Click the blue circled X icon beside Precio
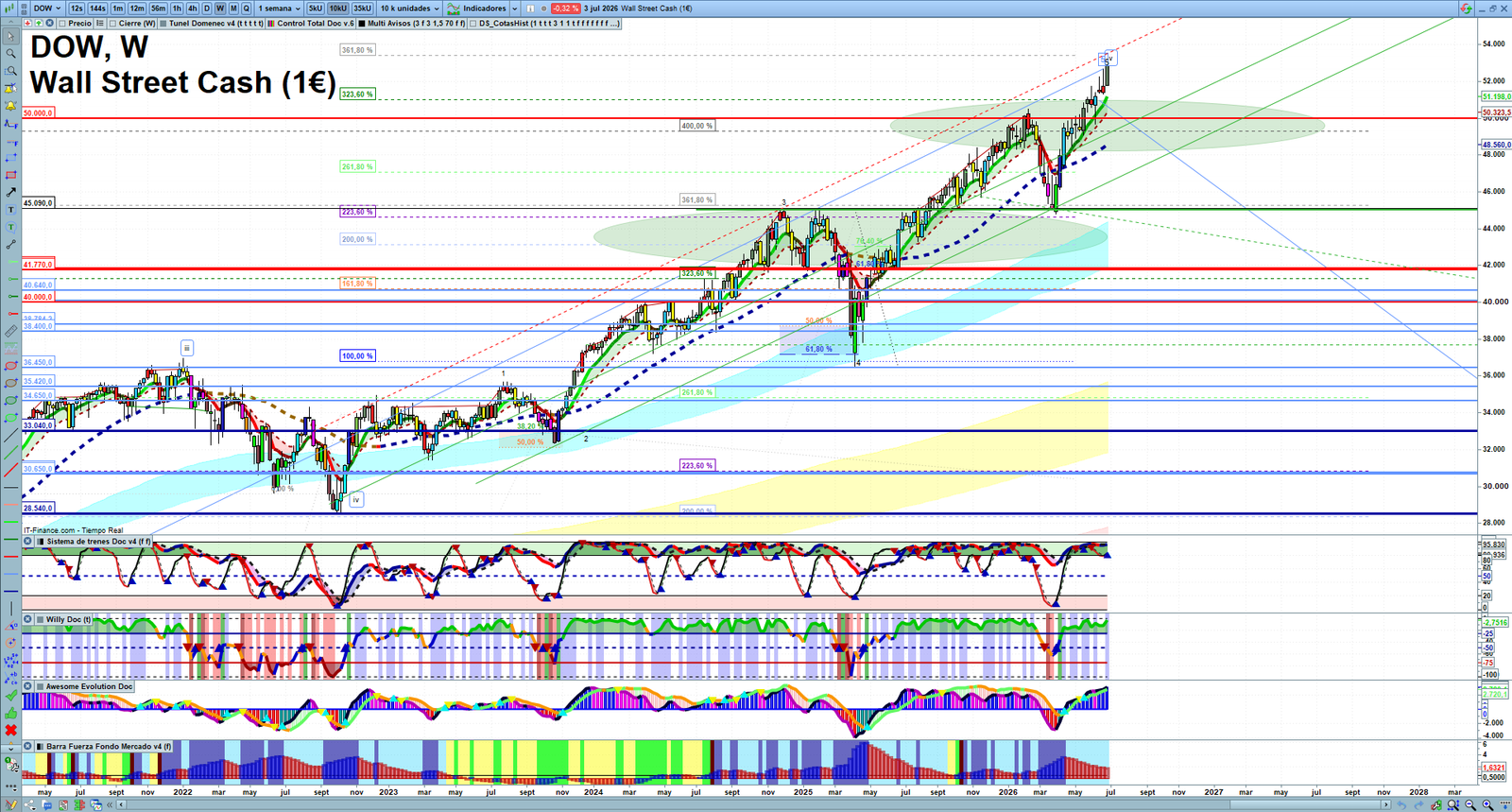 click(x=49, y=23)
